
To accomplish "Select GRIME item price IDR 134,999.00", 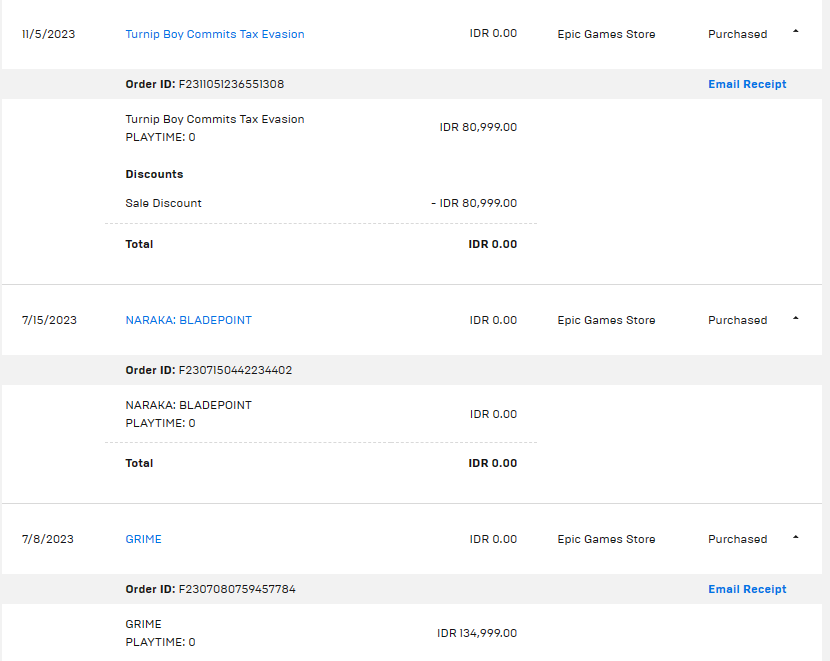I will coord(477,633).
